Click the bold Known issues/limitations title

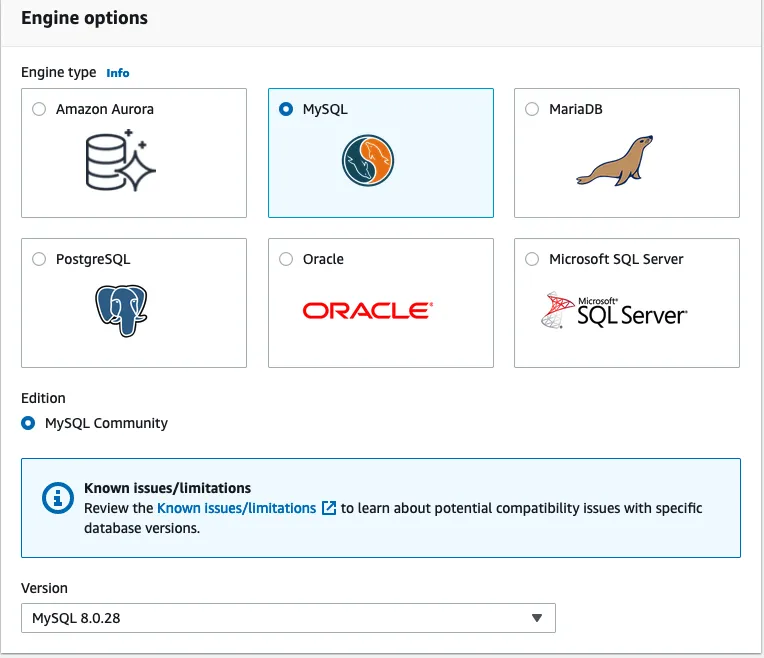click(x=168, y=488)
